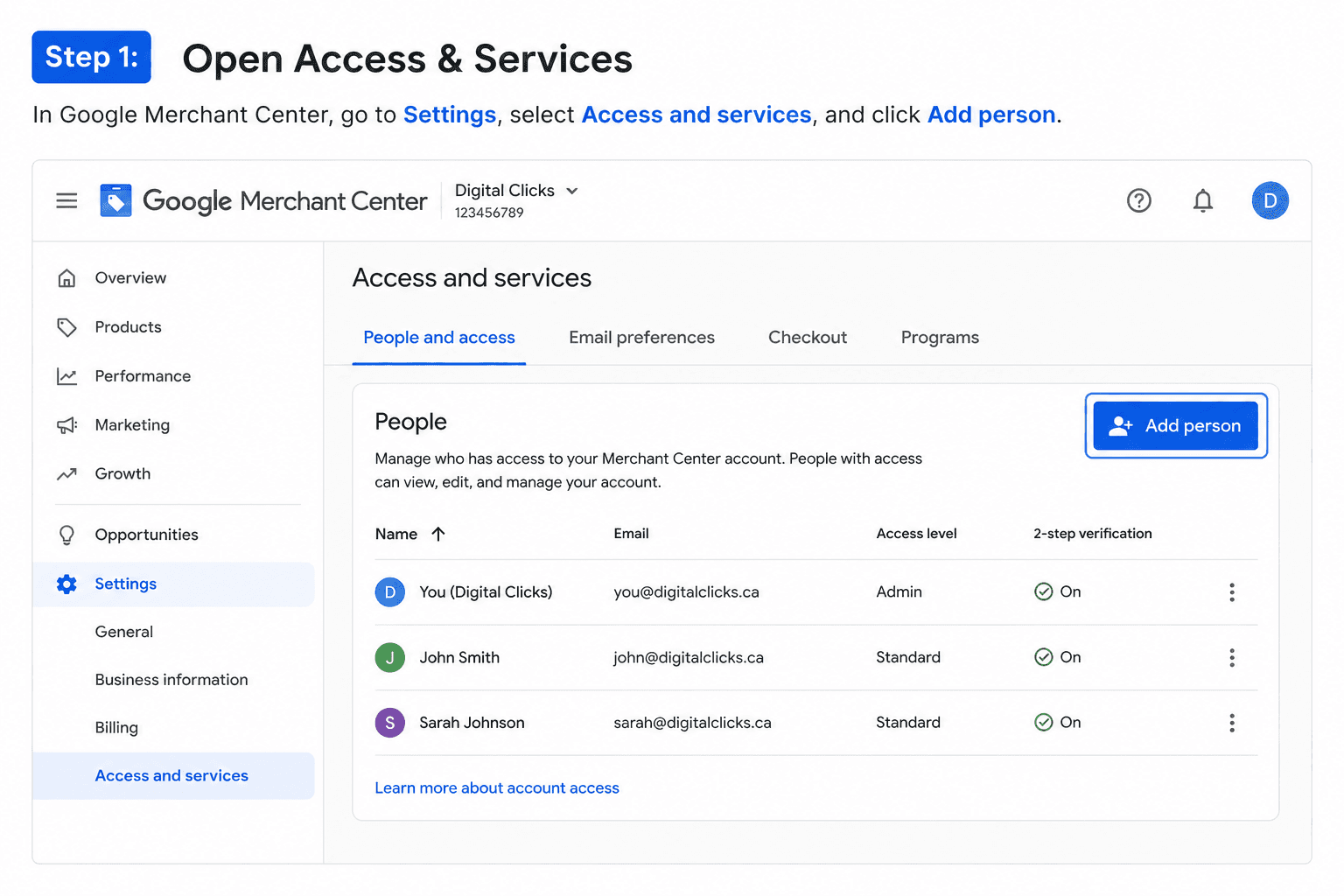Click Access and services link in the instructions
This screenshot has width=1344, height=896.
point(696,115)
